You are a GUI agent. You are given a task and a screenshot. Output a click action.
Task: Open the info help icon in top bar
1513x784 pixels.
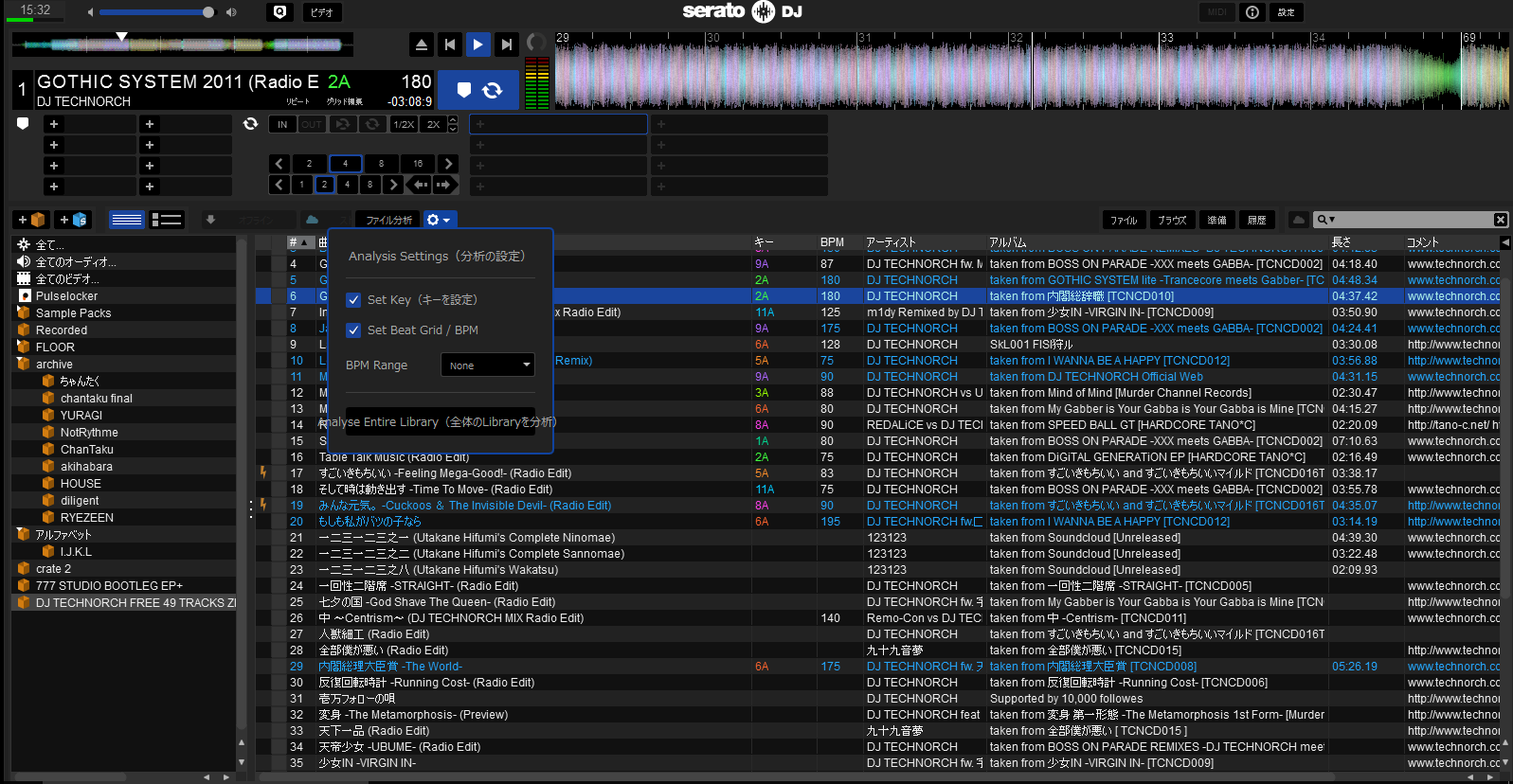tap(1252, 12)
